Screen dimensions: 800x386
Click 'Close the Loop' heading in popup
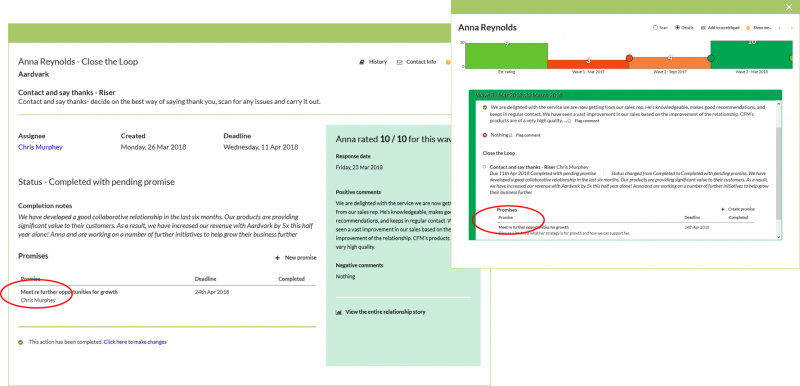(499, 153)
